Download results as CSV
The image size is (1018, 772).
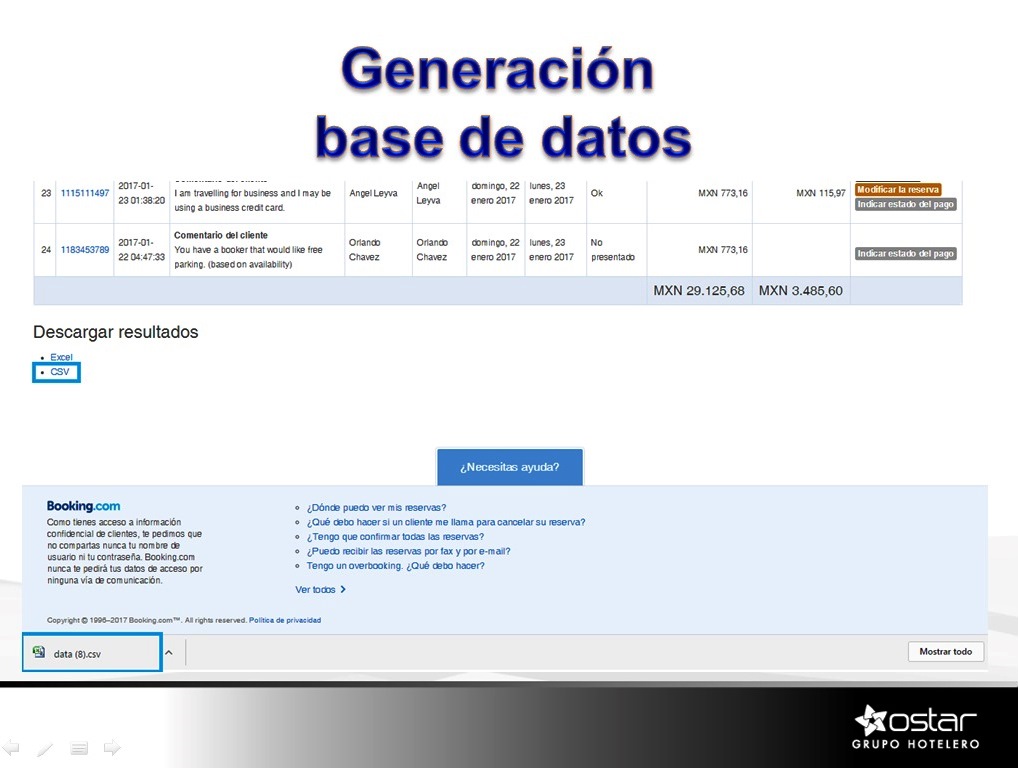click(60, 372)
